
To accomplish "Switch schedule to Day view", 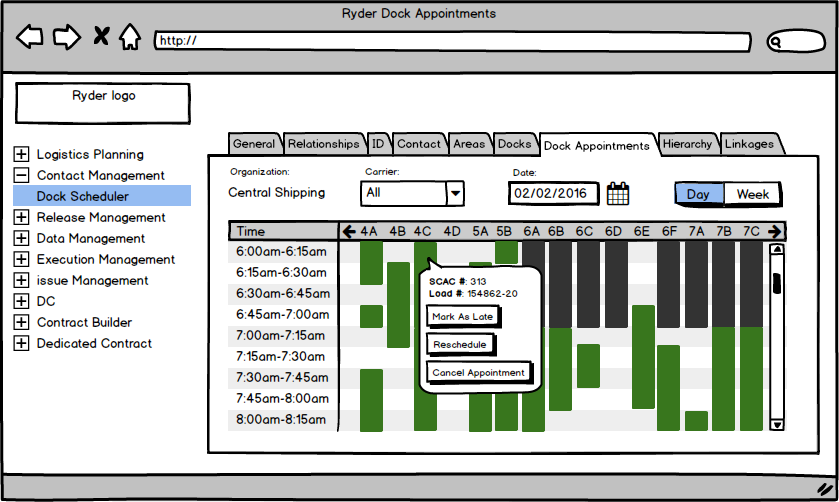I will [698, 194].
